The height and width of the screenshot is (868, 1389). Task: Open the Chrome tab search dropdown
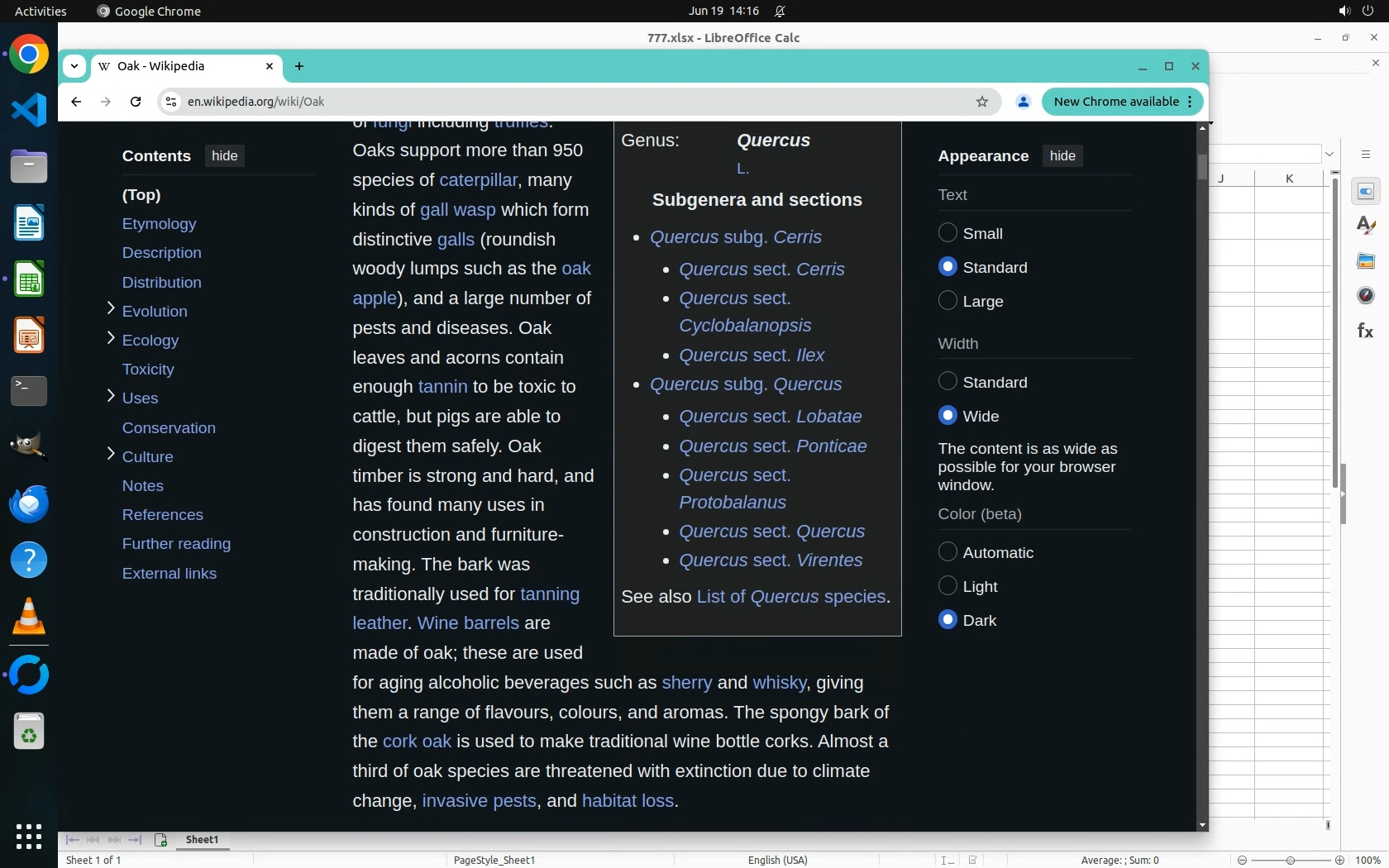(x=74, y=66)
